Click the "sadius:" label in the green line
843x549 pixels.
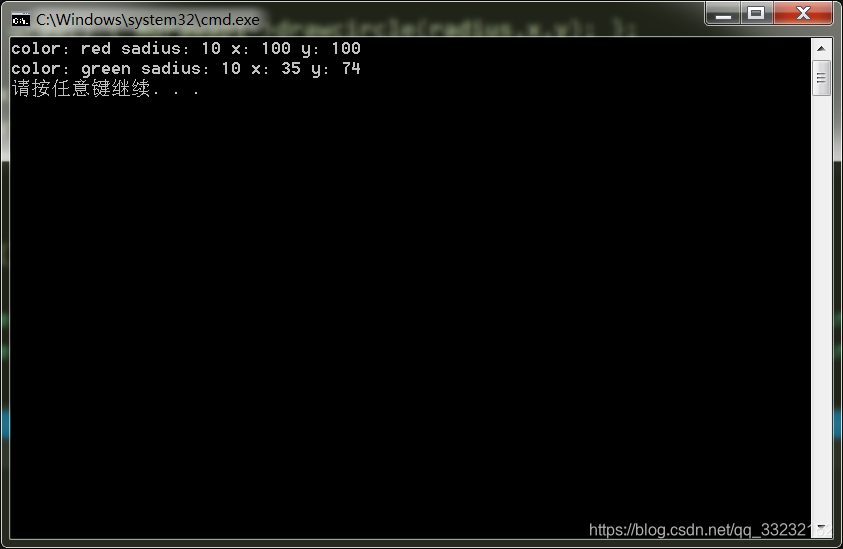(x=175, y=68)
